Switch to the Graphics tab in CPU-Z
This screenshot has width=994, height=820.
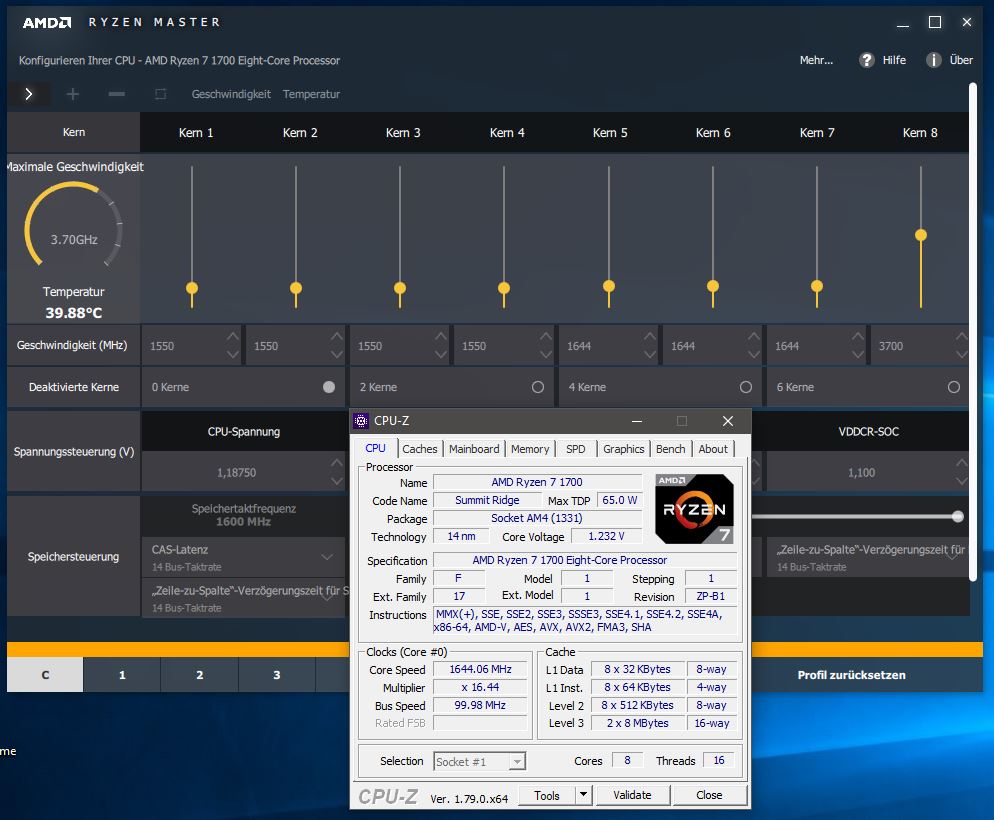623,449
